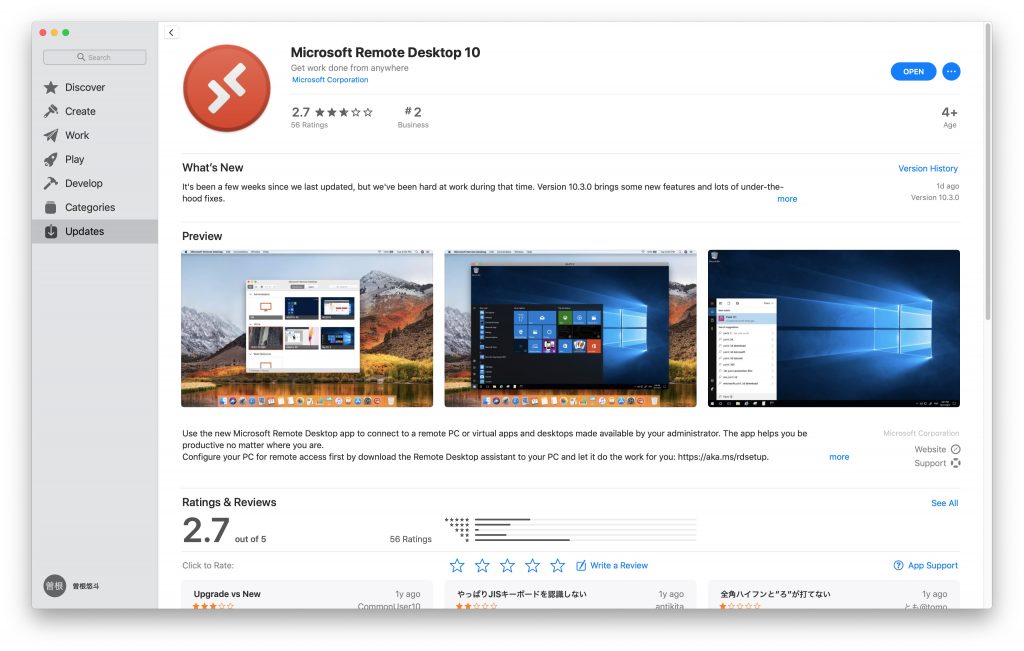The height and width of the screenshot is (651, 1024).
Task: Open the more options ellipsis button
Action: click(x=951, y=72)
